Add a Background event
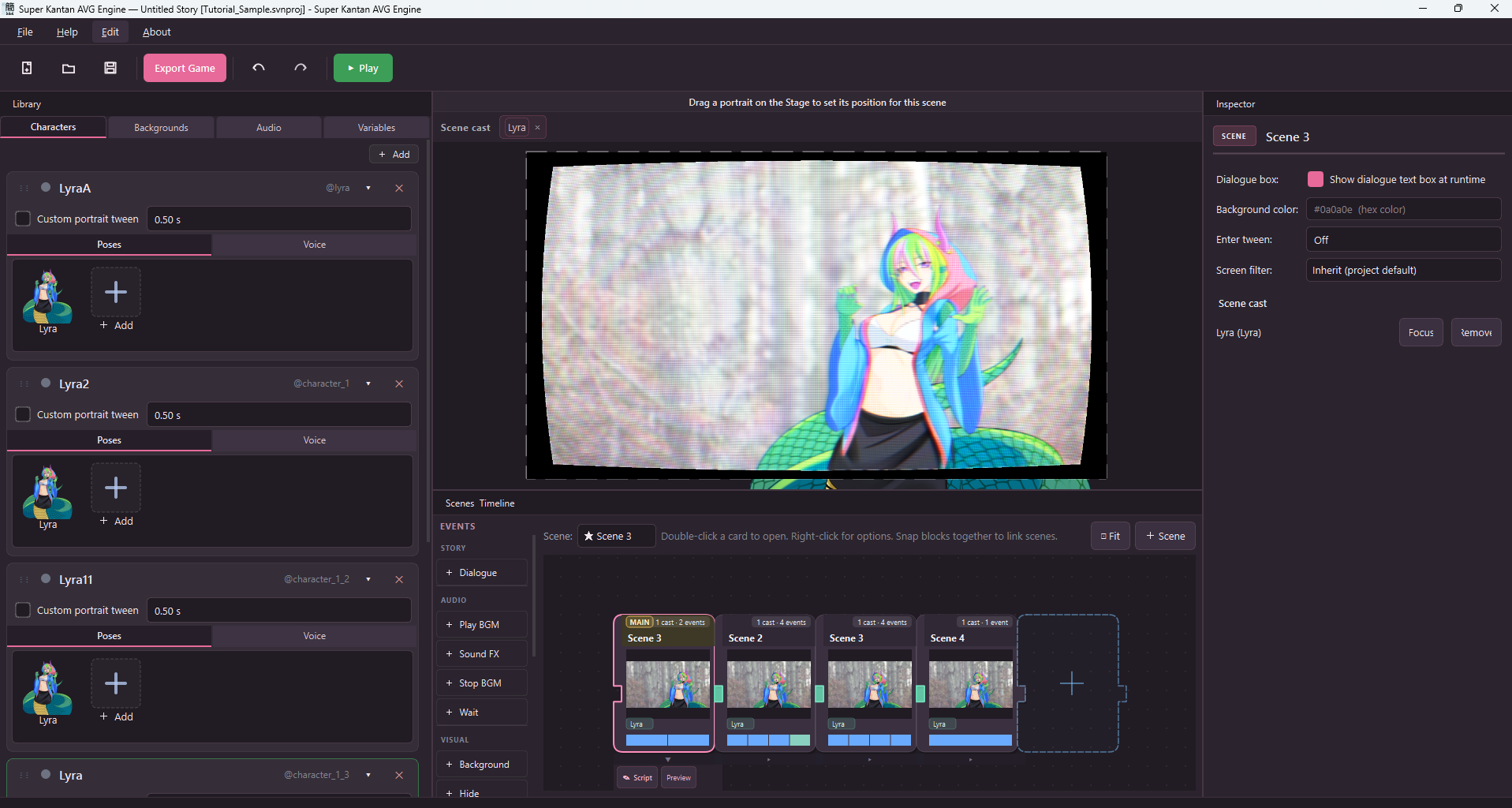 [x=482, y=765]
